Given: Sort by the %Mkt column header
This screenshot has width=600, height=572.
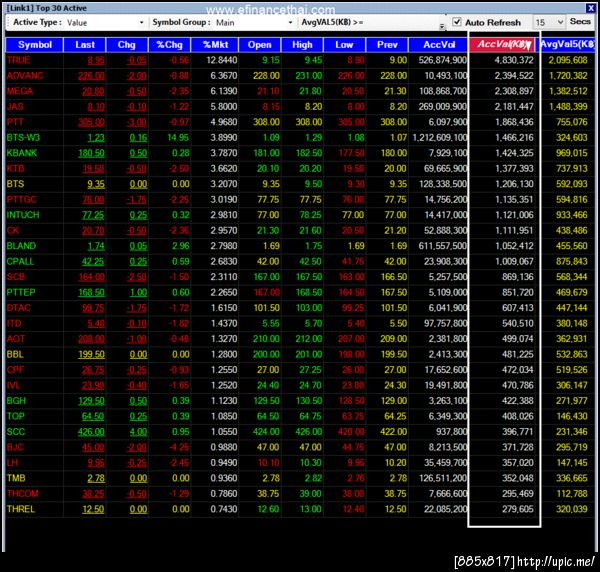Looking at the screenshot, I should (215, 45).
